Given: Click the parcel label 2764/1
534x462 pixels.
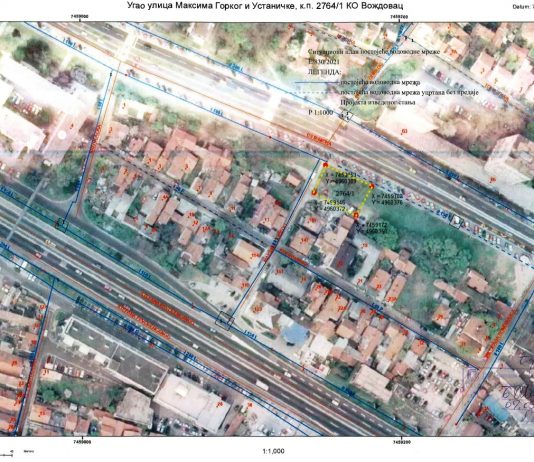Looking at the screenshot, I should coord(345,193).
